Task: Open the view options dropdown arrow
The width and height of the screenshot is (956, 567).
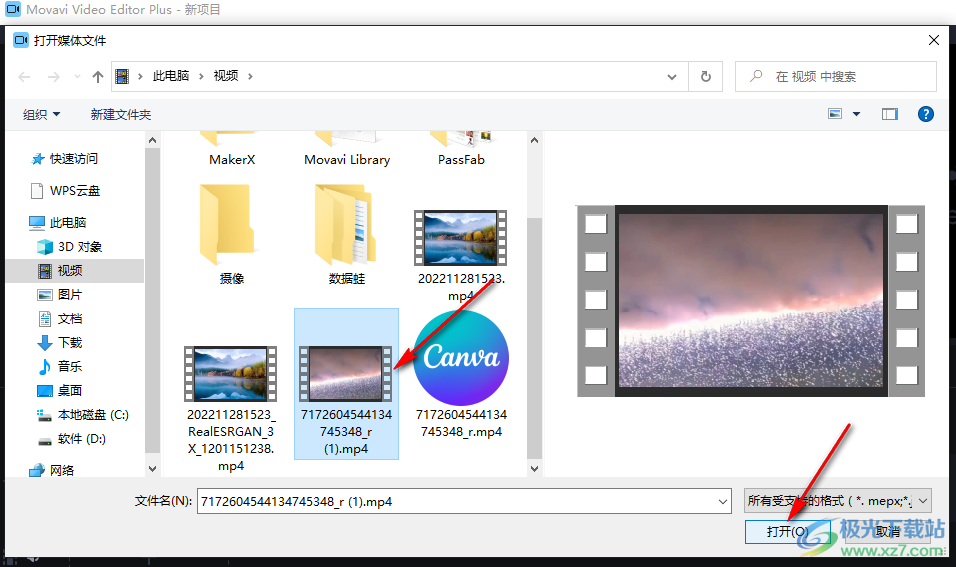Action: (856, 114)
